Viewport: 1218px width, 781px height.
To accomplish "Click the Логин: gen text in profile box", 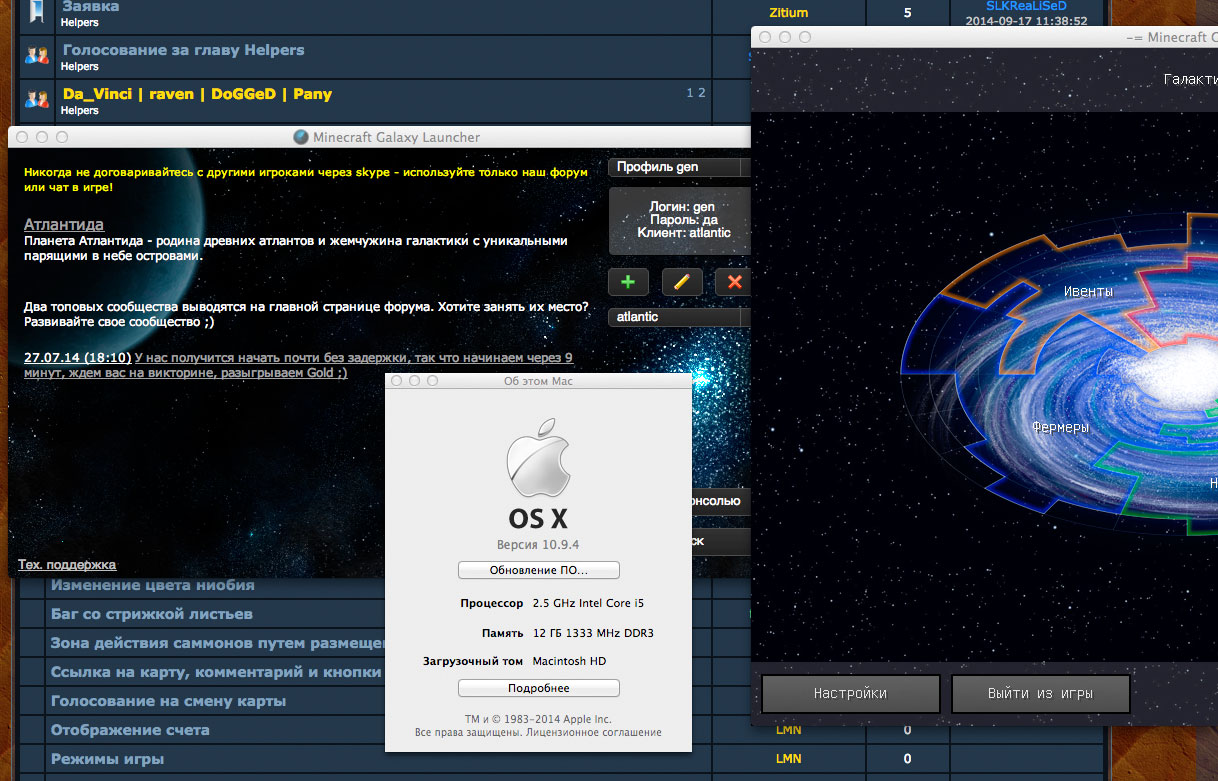I will click(682, 207).
